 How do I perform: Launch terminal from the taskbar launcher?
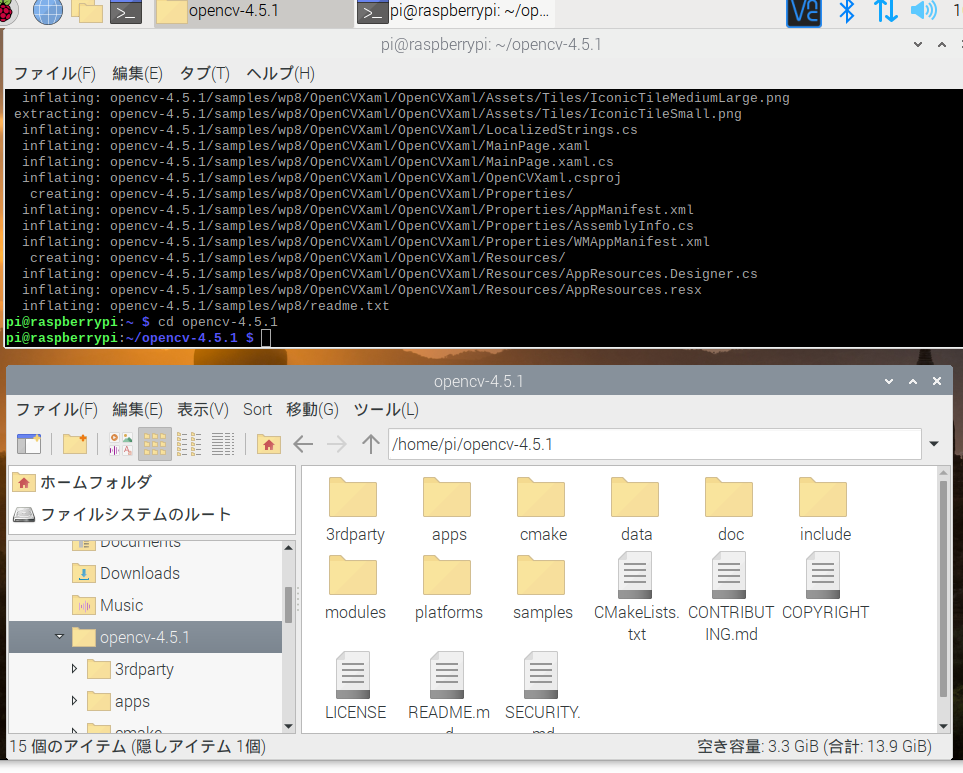pos(126,12)
